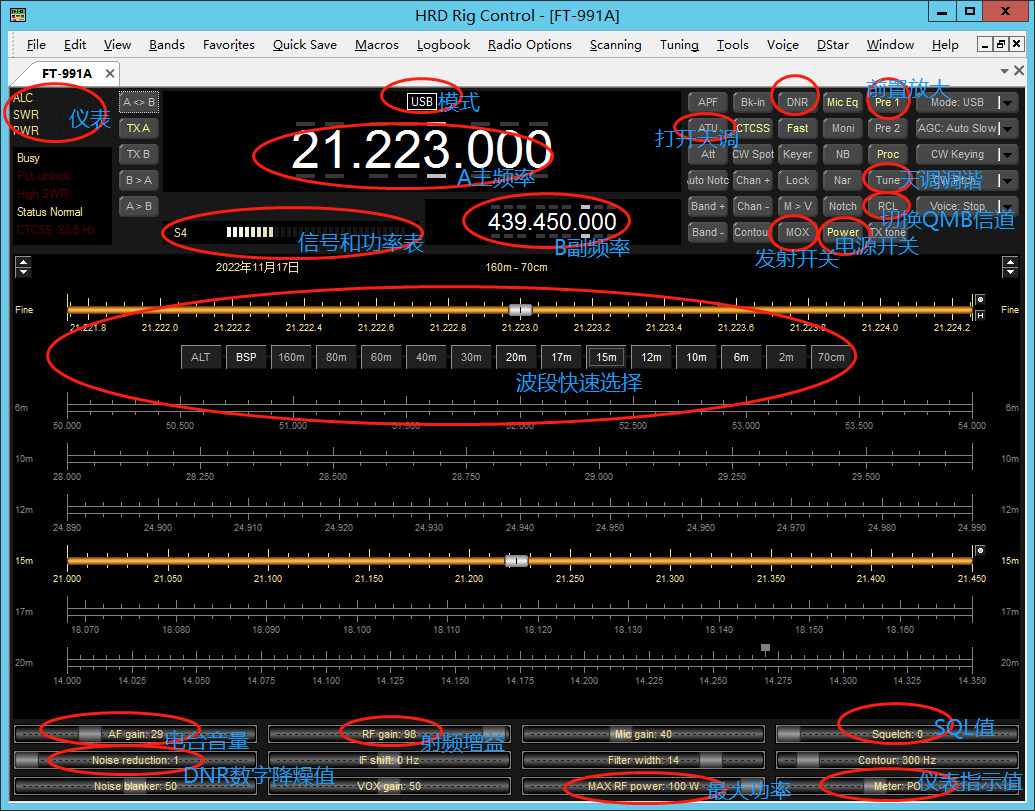Click the Band + button

pos(708,206)
